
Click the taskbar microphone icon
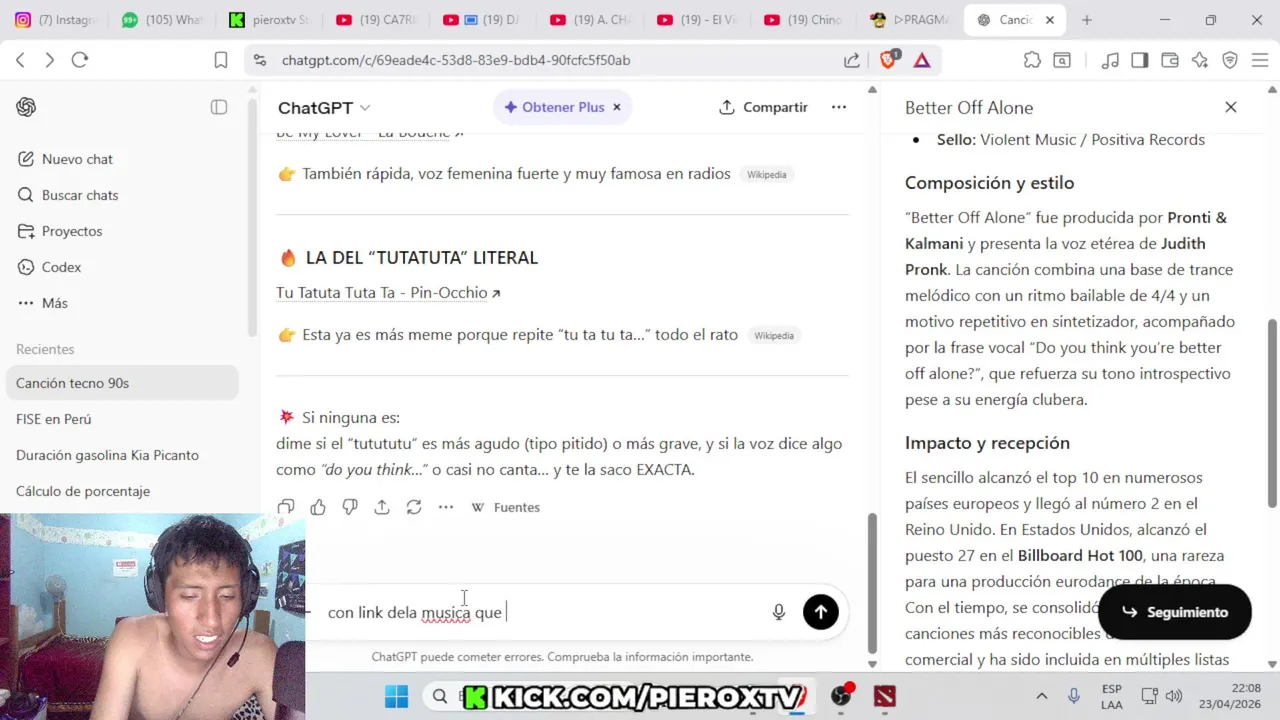pos(1074,696)
